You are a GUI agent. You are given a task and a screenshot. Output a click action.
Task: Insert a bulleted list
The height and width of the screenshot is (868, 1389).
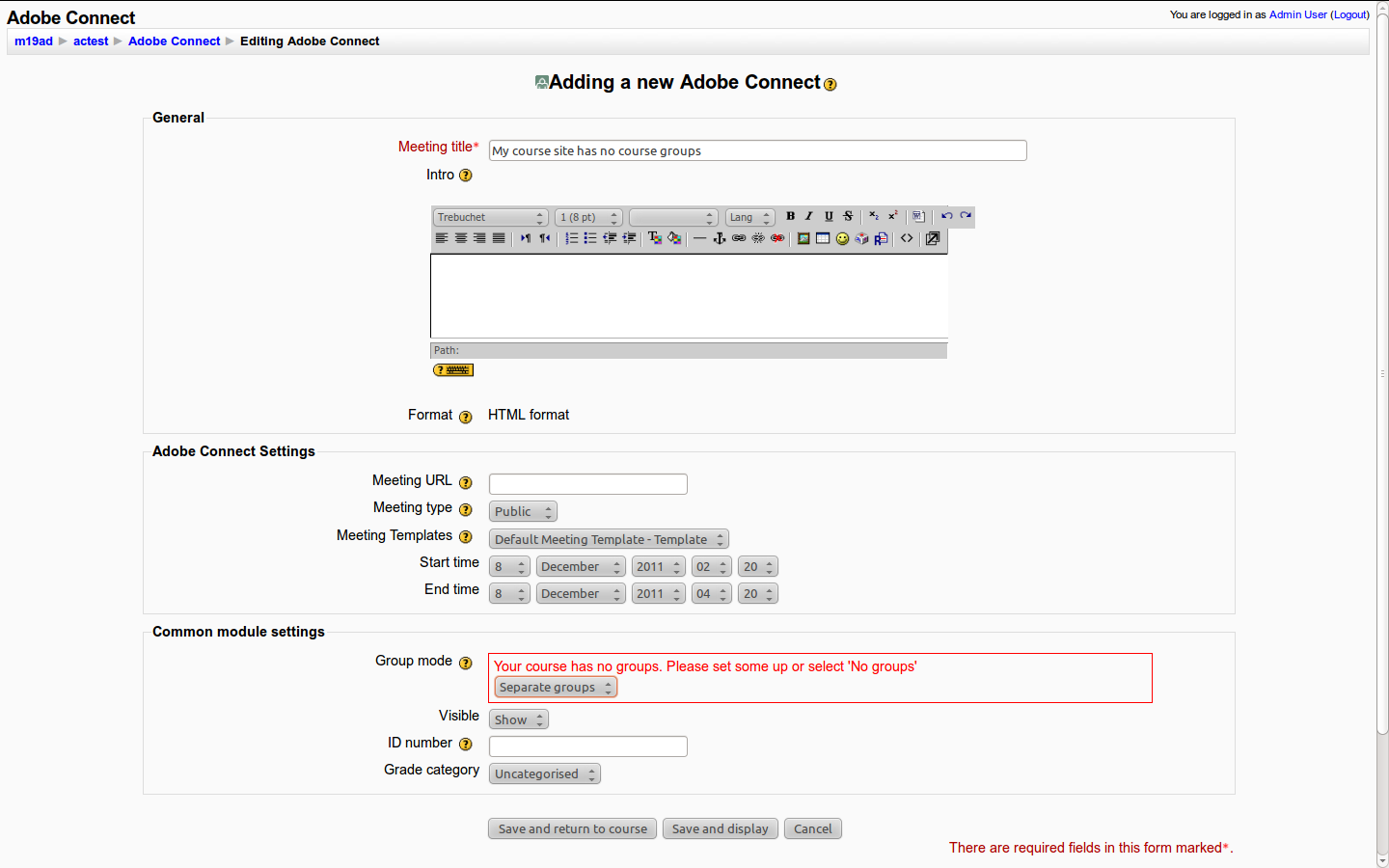coord(590,238)
